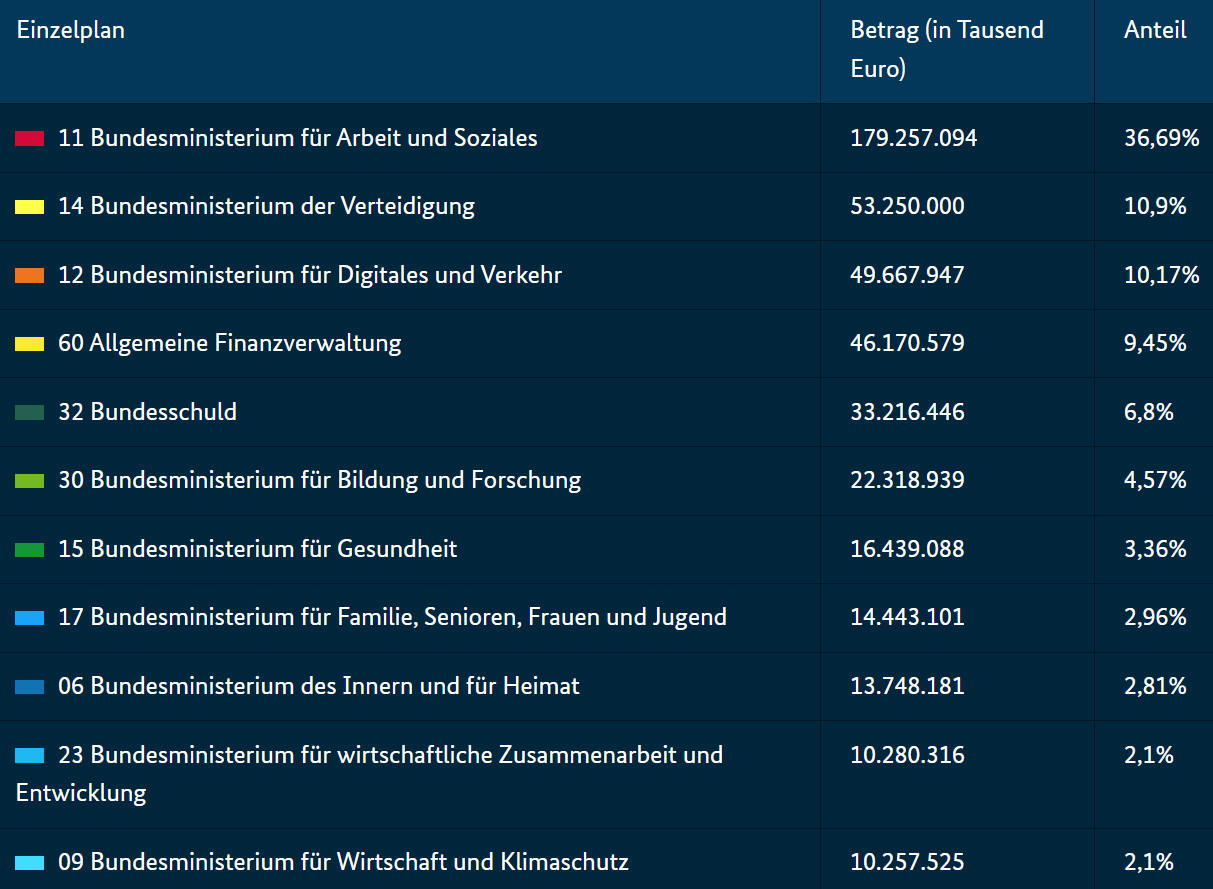The width and height of the screenshot is (1213, 889).
Task: Select 12 Bundesministerium für Digitales und Verkehr
Action: (310, 275)
